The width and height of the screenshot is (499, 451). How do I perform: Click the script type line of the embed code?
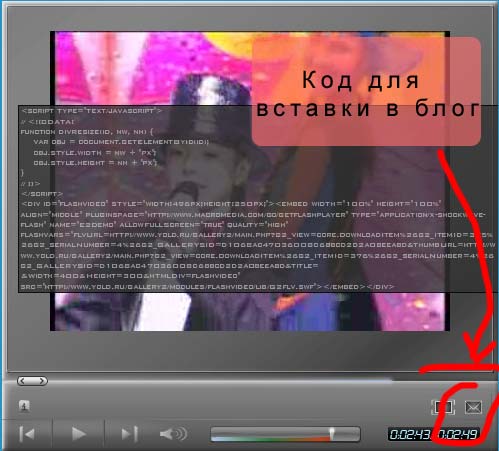[91, 111]
